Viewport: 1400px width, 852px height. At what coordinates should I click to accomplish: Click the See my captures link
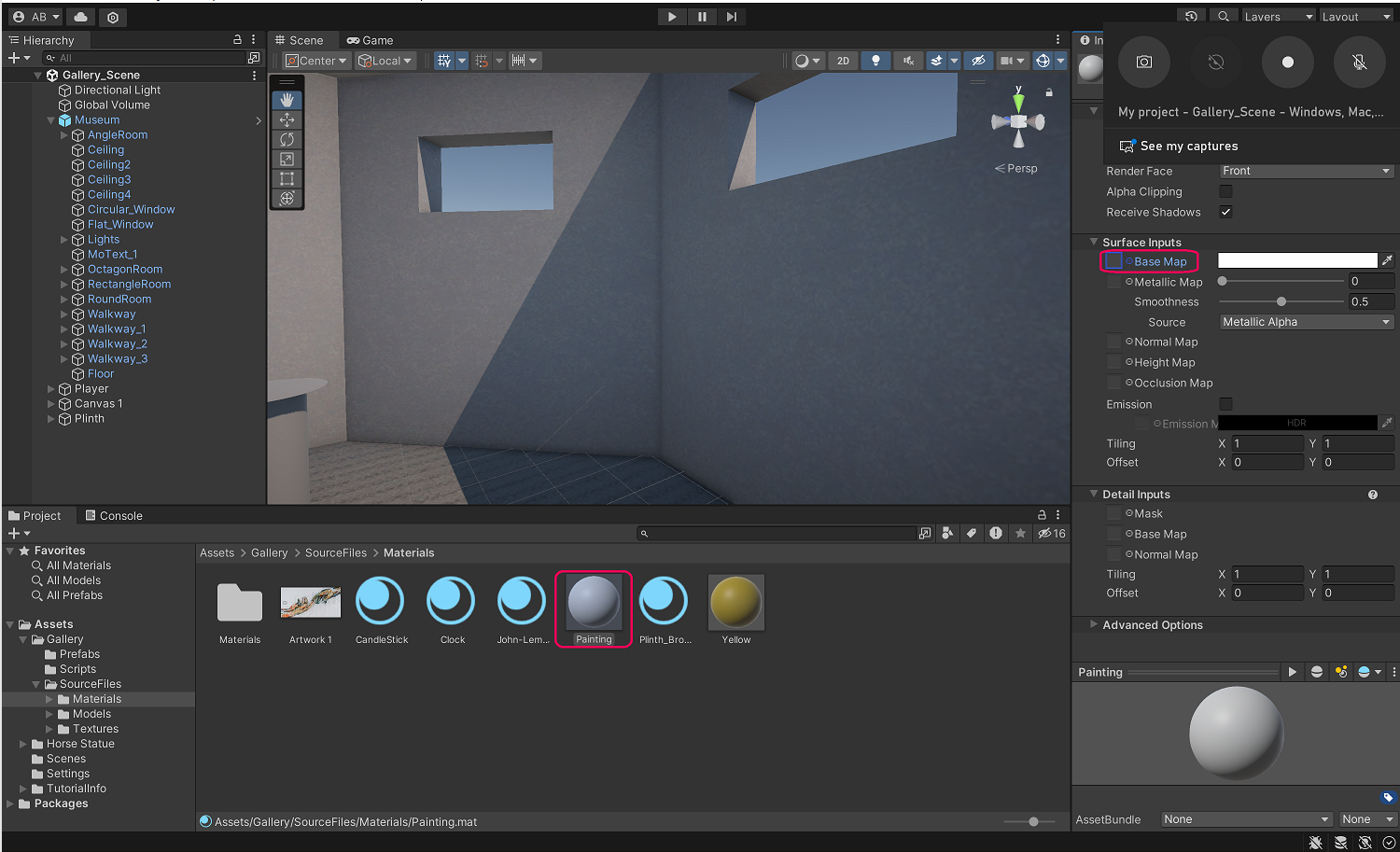pyautogui.click(x=1188, y=147)
